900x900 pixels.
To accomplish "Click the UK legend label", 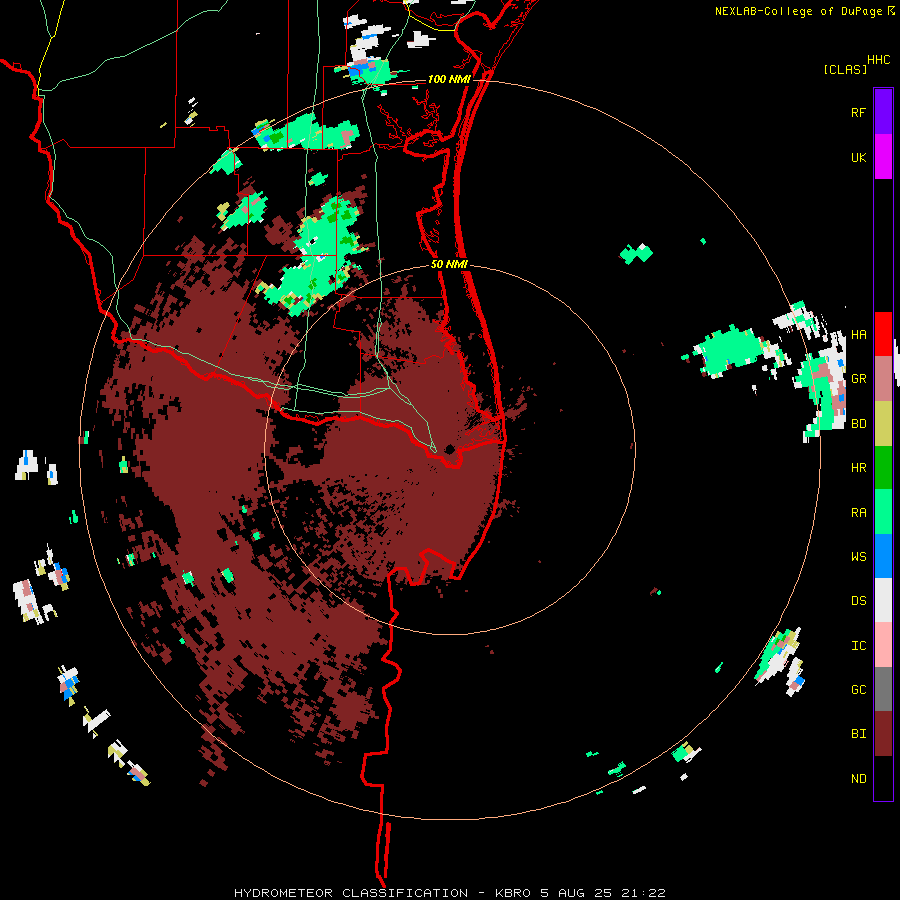I will (858, 158).
